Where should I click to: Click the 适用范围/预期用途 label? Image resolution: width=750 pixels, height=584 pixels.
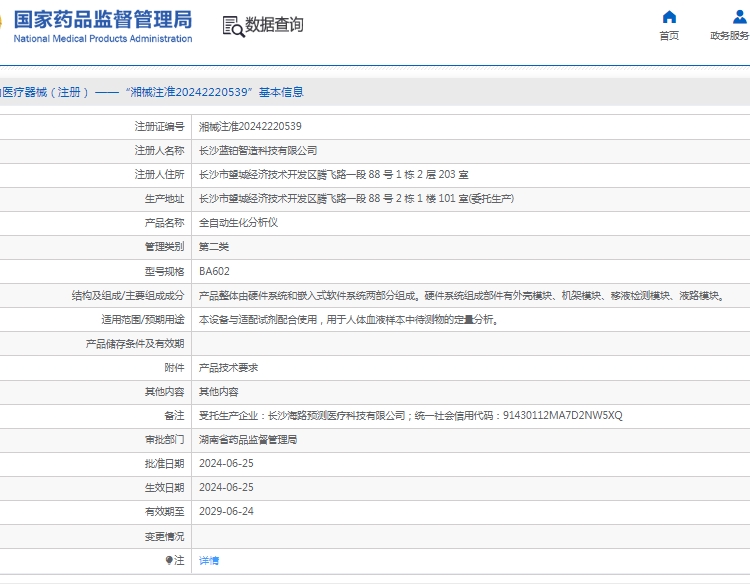143,320
